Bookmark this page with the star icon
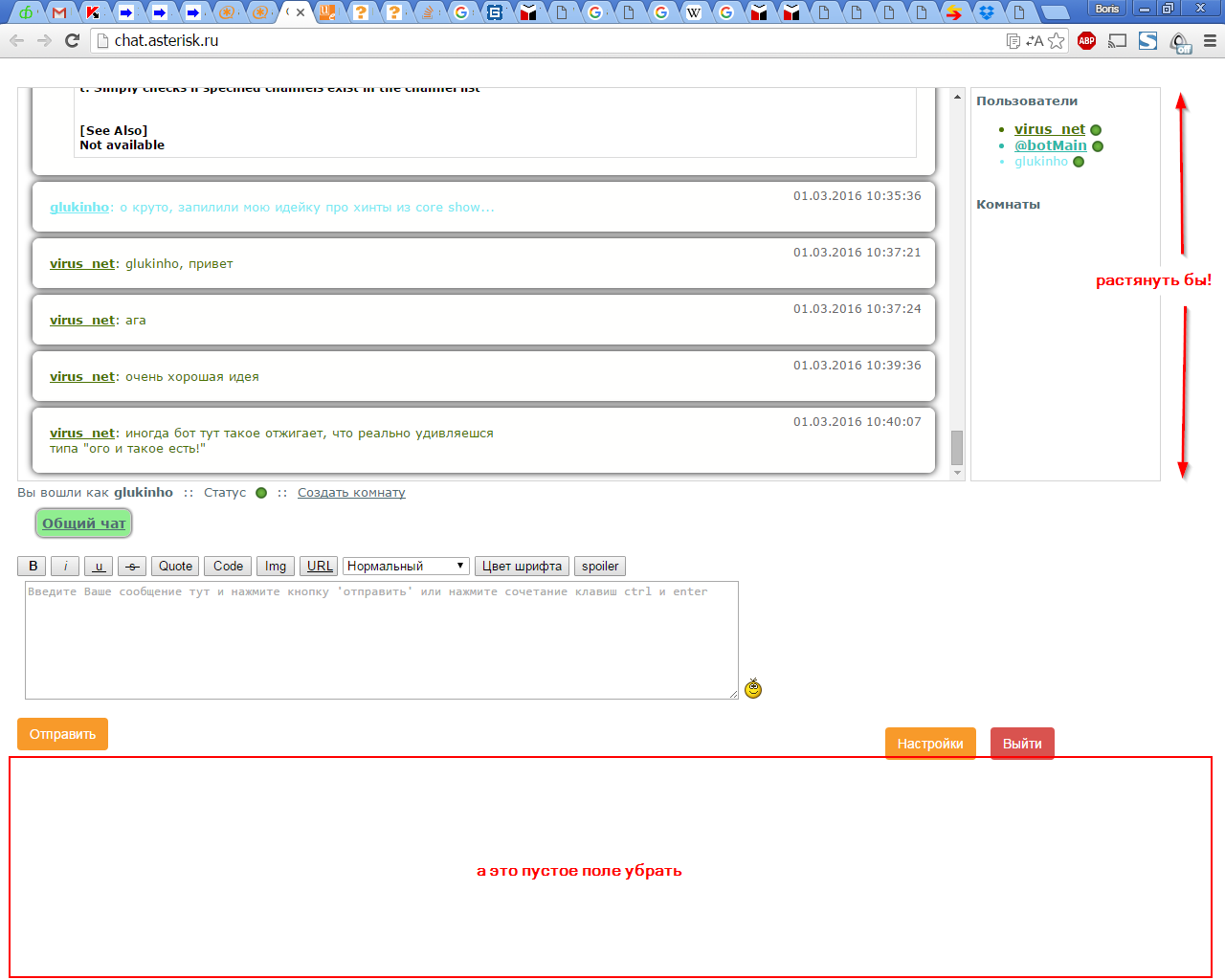 click(x=1056, y=40)
